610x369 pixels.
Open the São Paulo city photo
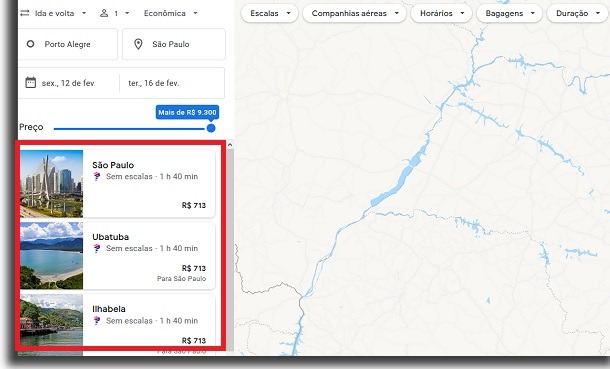coord(51,184)
